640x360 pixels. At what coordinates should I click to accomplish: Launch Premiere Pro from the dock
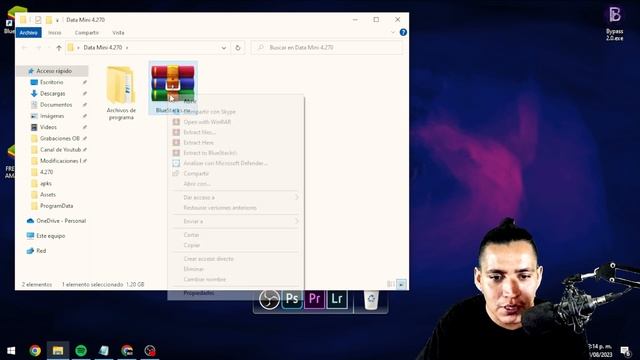pyautogui.click(x=314, y=299)
